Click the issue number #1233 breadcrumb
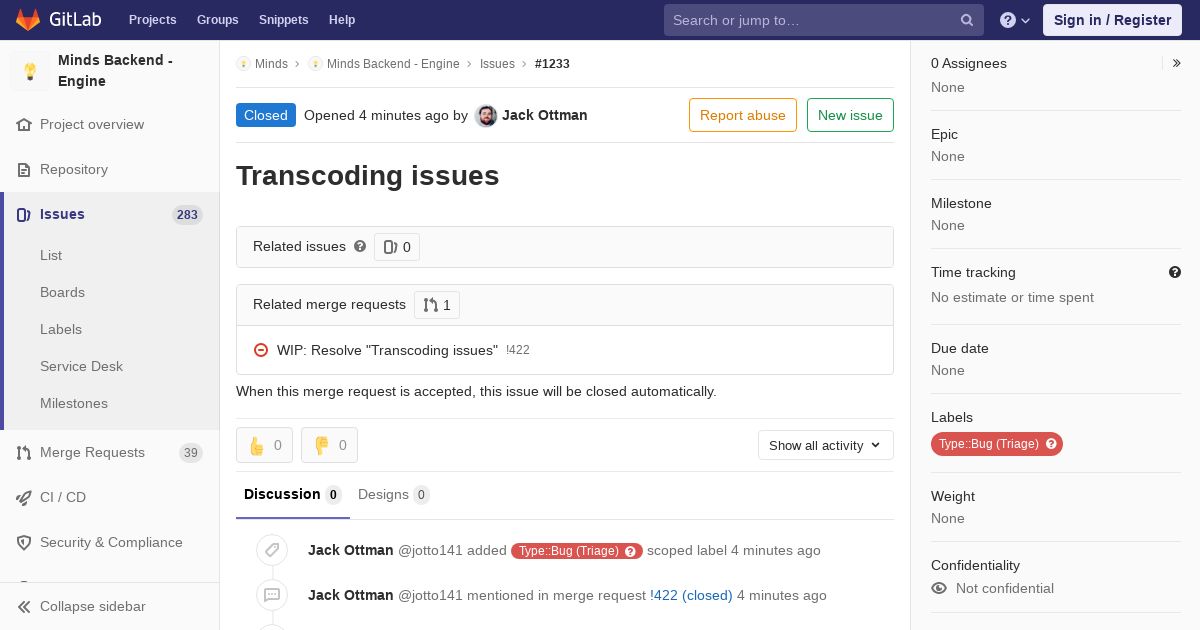The image size is (1200, 630). click(552, 64)
